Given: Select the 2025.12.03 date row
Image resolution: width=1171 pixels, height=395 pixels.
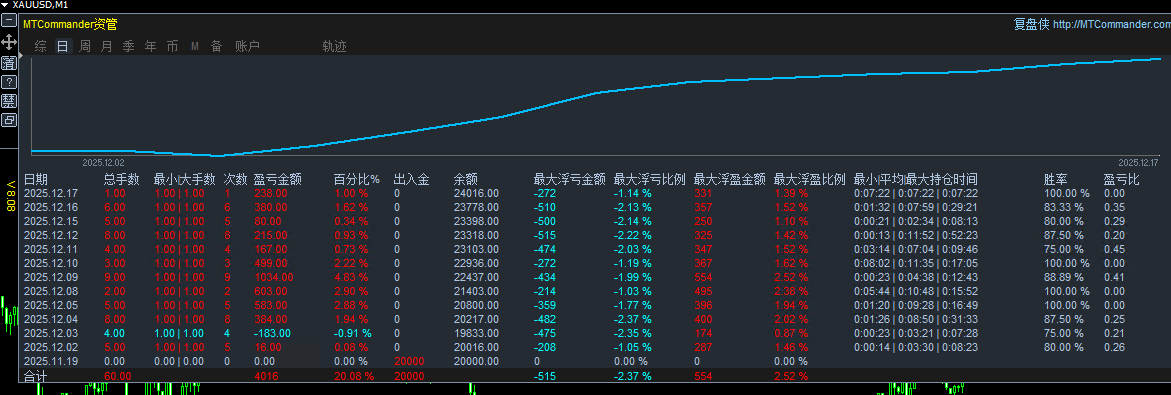Looking at the screenshot, I should point(51,333).
